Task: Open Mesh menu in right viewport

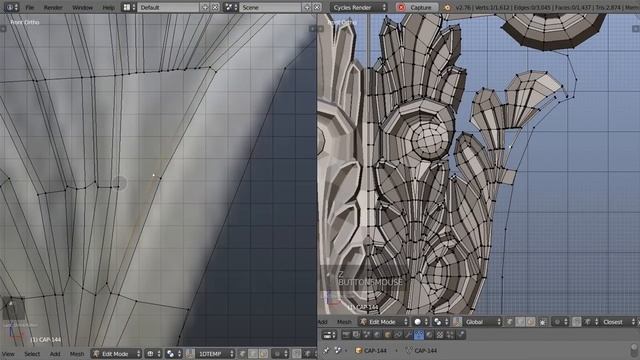Action: (344, 322)
